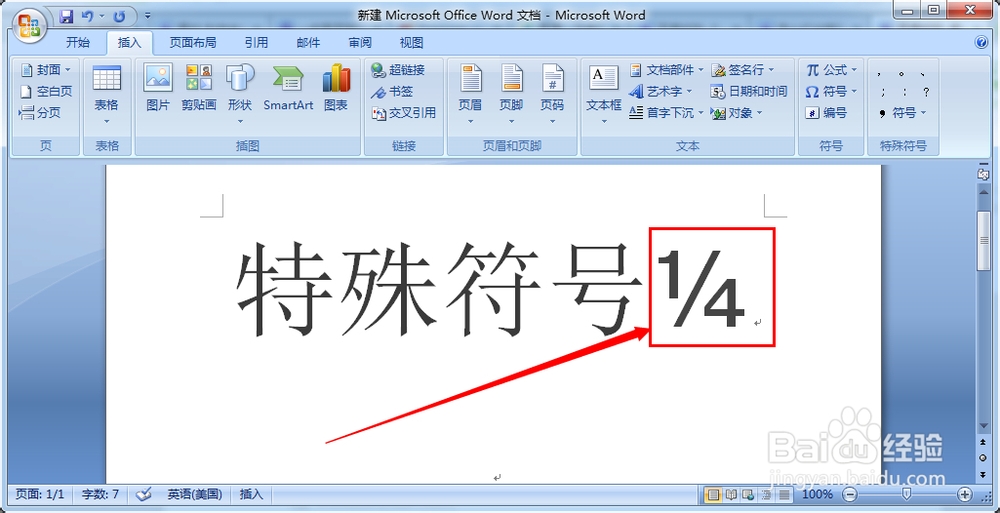Insert a cover page (封面)

point(46,70)
